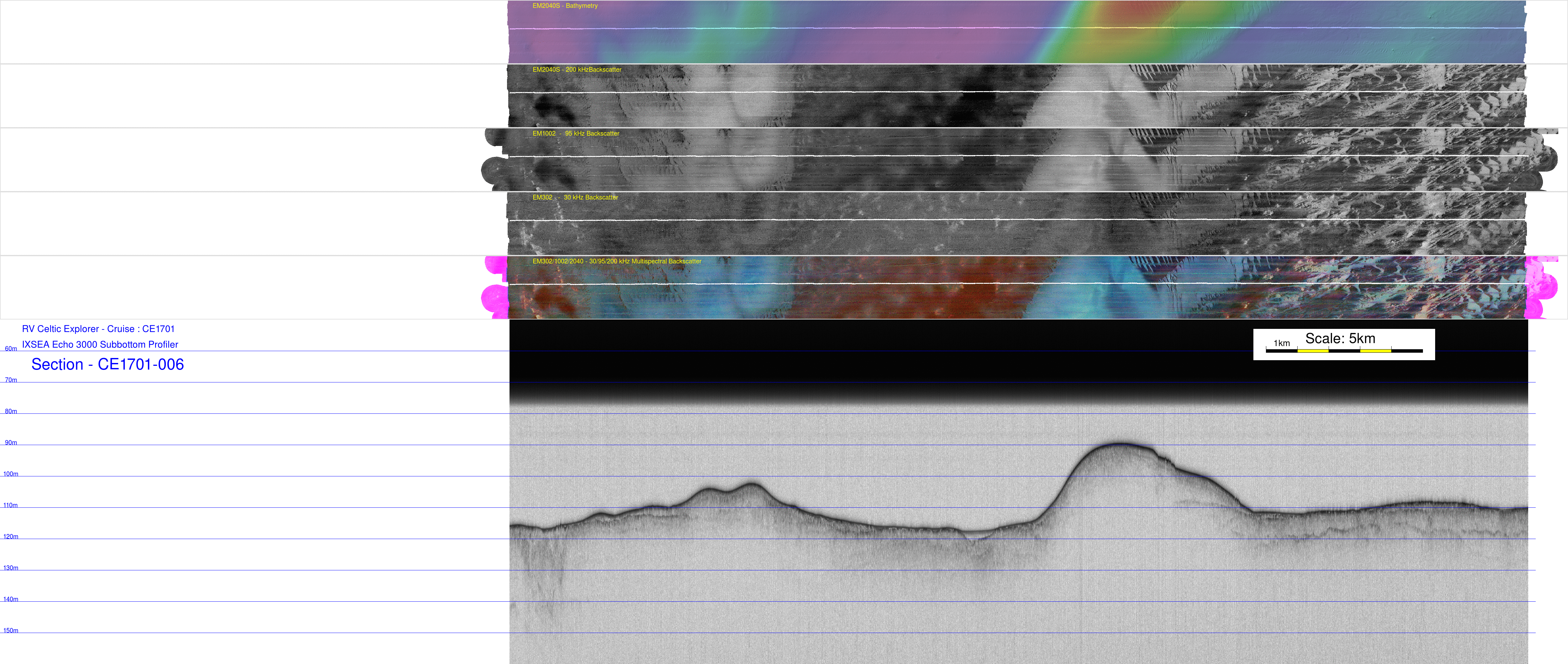Image resolution: width=1568 pixels, height=664 pixels.
Task: Click the 1km label on scale bar
Action: point(1281,343)
